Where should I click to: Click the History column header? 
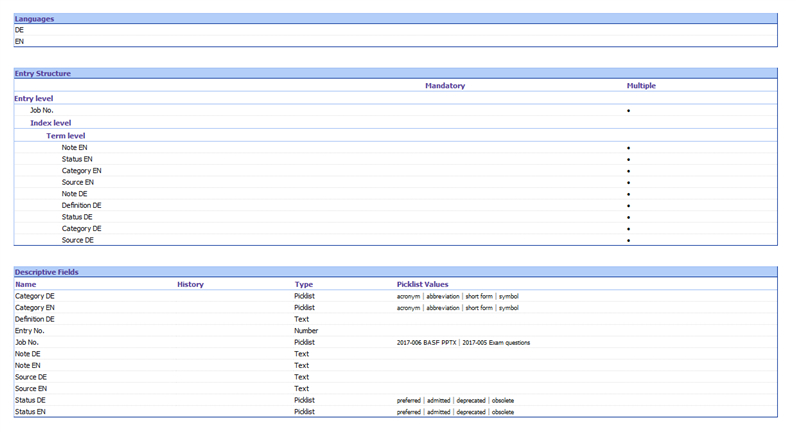pyautogui.click(x=190, y=284)
